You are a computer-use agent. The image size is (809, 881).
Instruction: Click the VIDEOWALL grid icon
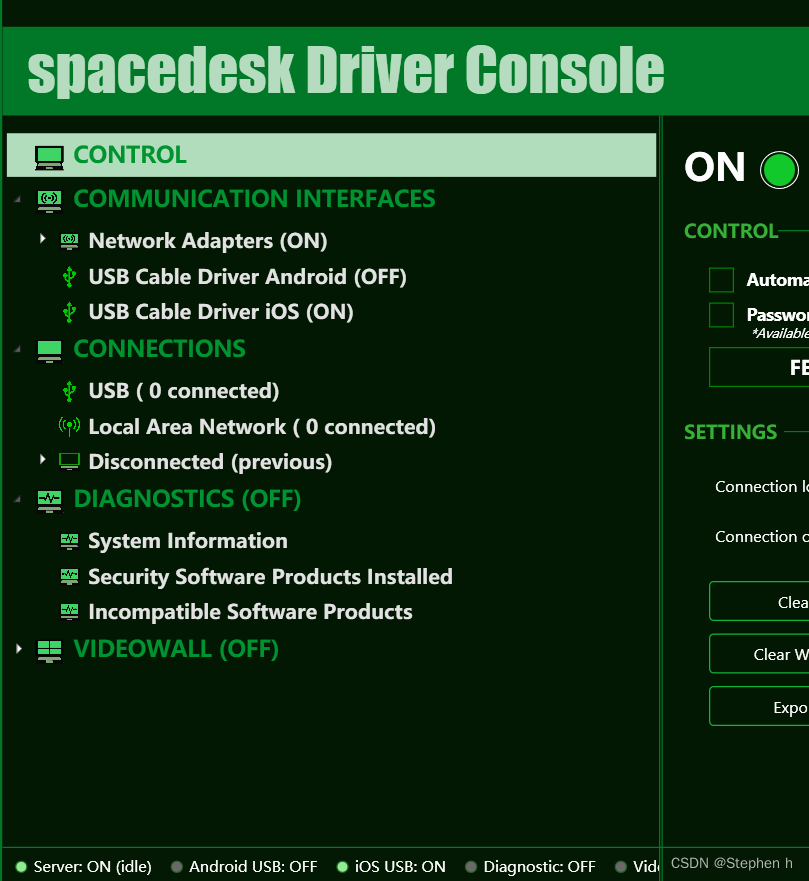[49, 651]
